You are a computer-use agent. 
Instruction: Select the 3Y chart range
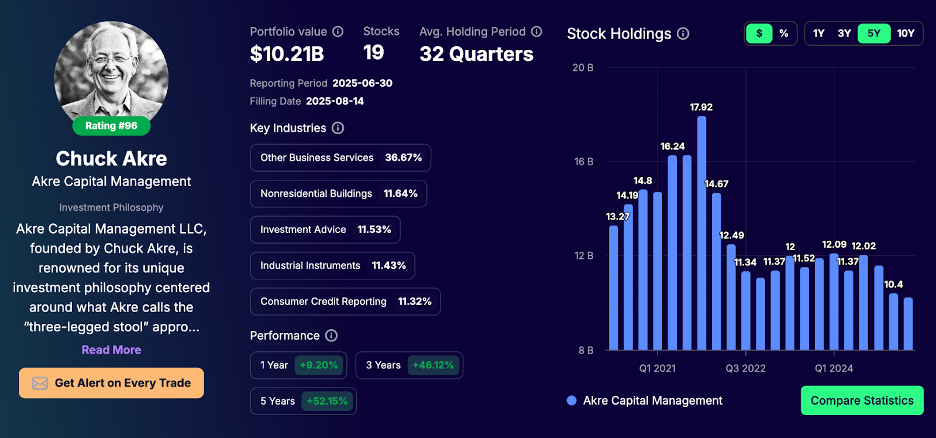click(844, 33)
